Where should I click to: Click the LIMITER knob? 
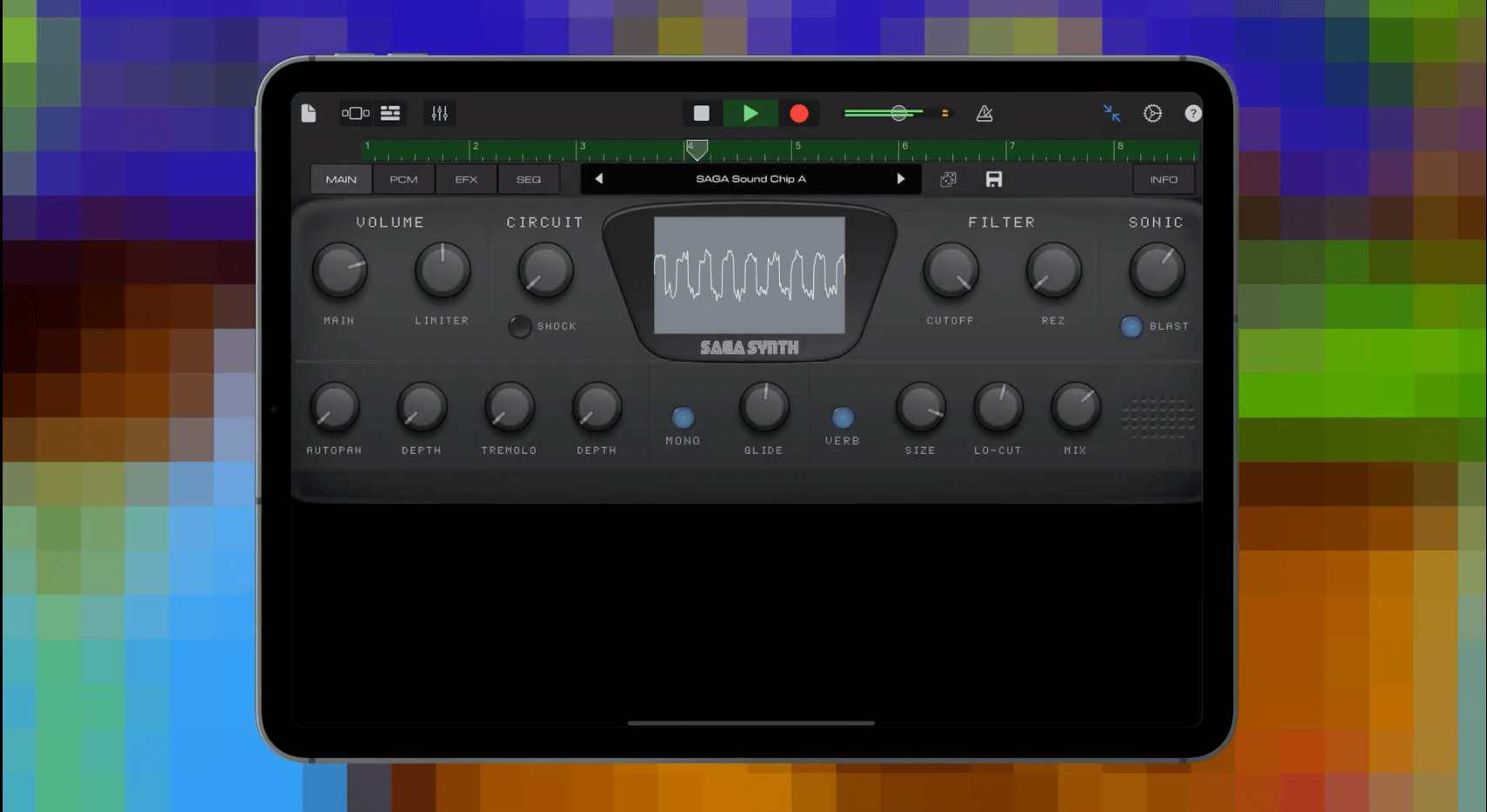coord(443,270)
